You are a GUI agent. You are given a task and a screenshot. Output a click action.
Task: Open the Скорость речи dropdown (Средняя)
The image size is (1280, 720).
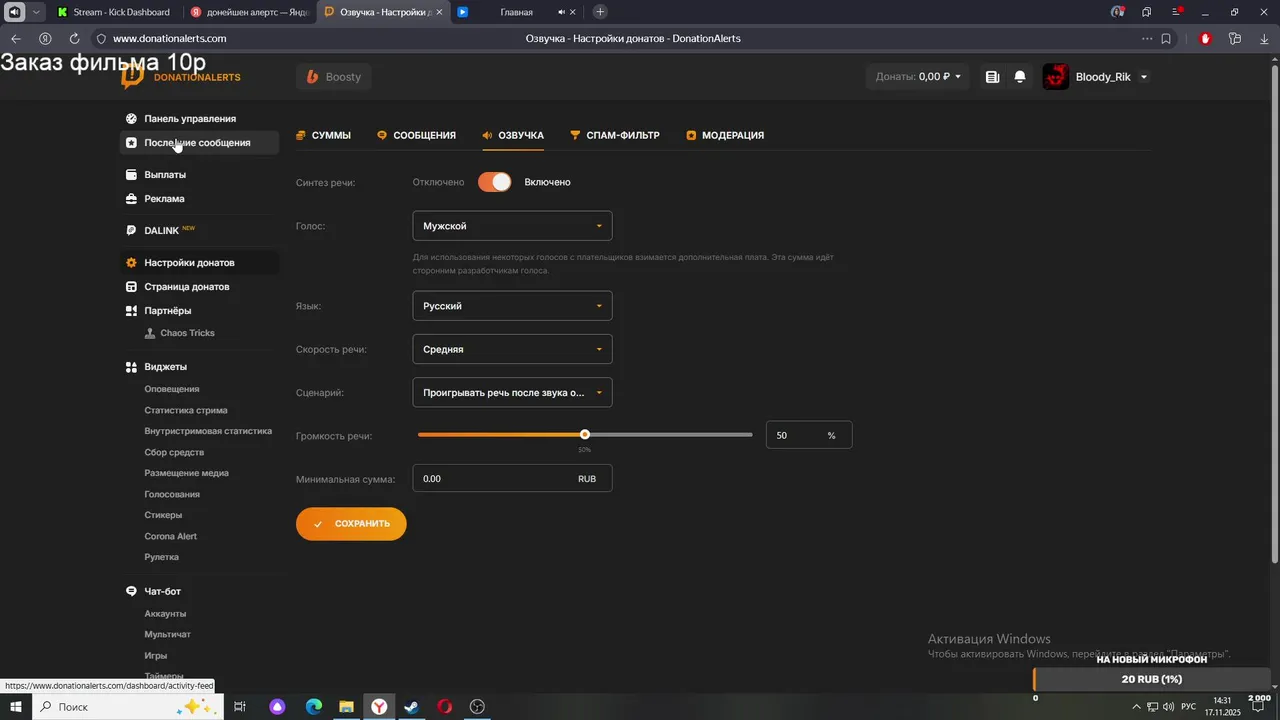[x=512, y=349]
